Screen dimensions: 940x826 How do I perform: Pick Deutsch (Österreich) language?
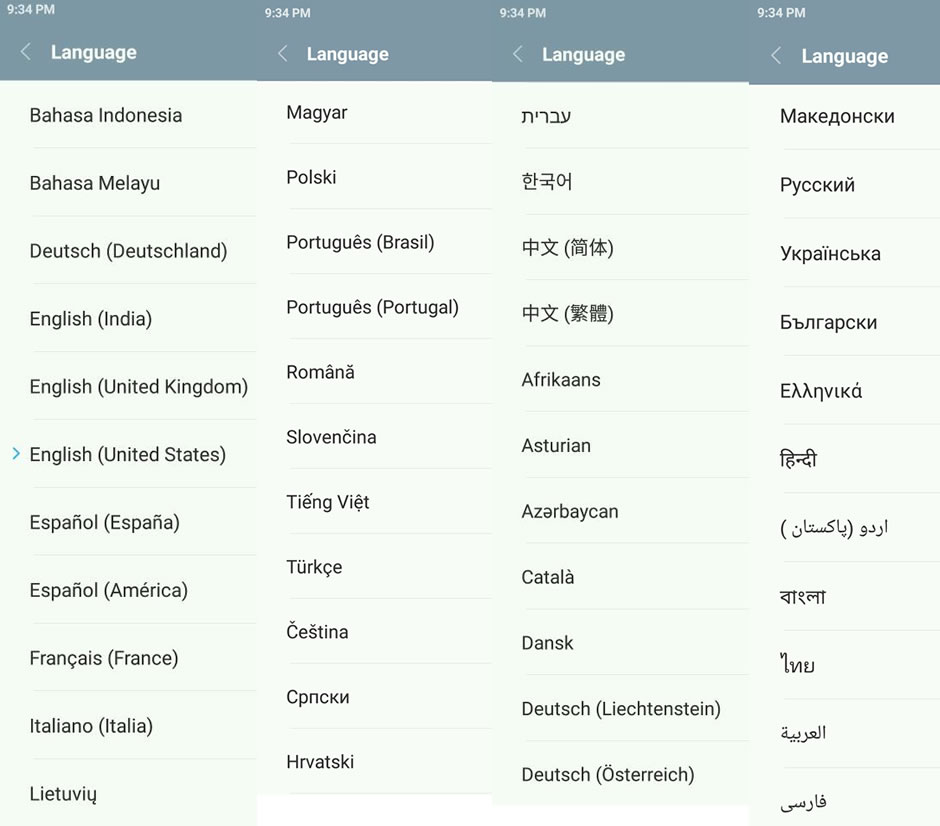pyautogui.click(x=607, y=774)
